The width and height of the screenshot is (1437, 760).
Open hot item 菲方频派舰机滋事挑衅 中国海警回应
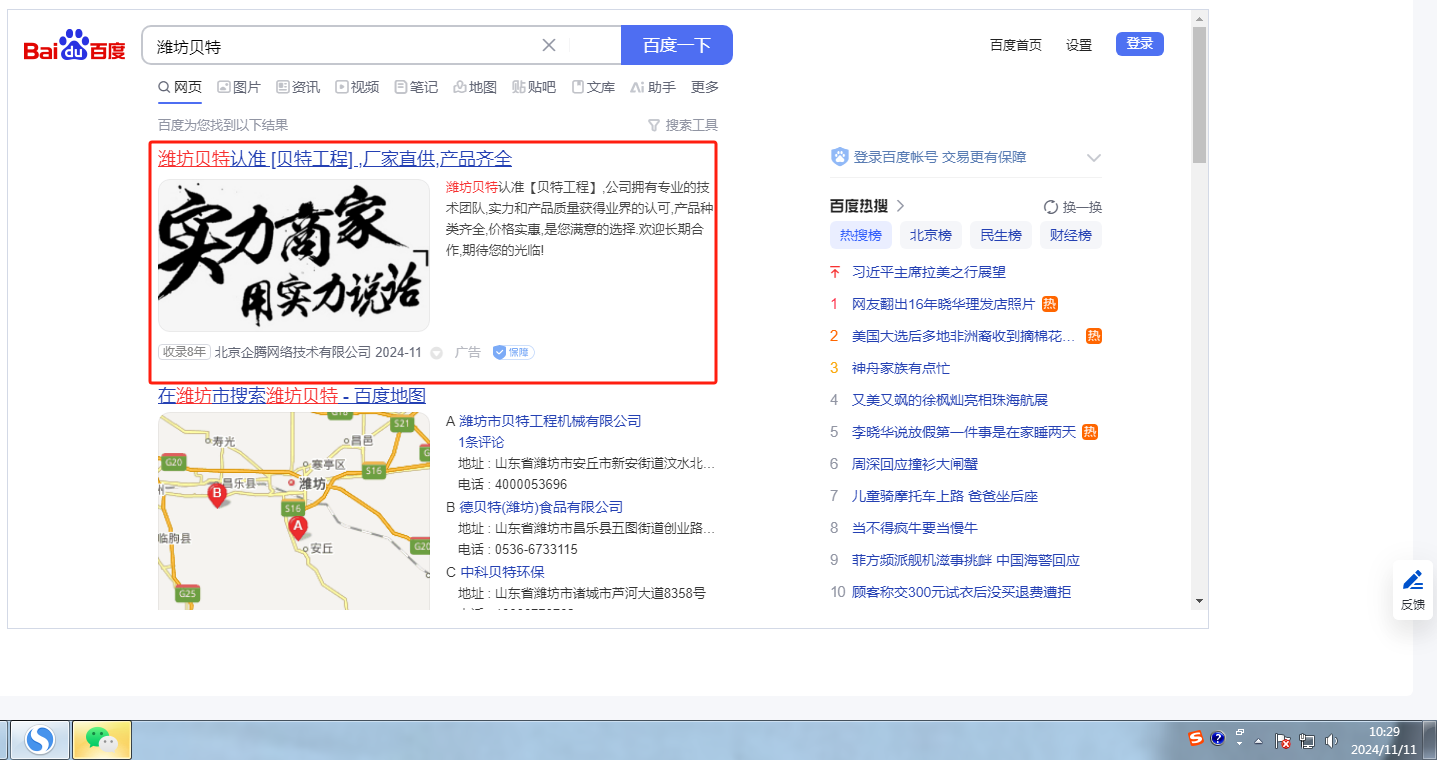click(966, 560)
